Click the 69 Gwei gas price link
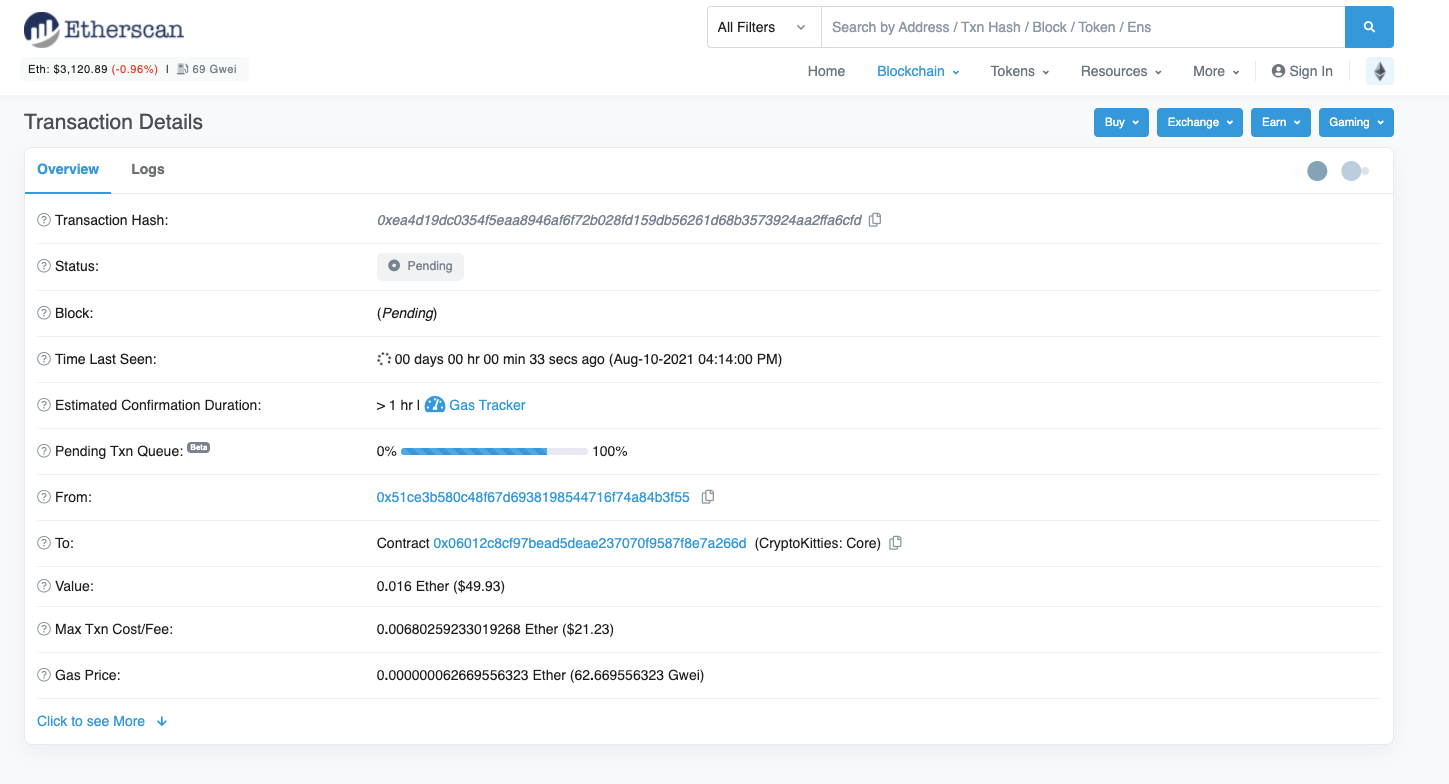Viewport: 1449px width, 784px height. point(214,69)
